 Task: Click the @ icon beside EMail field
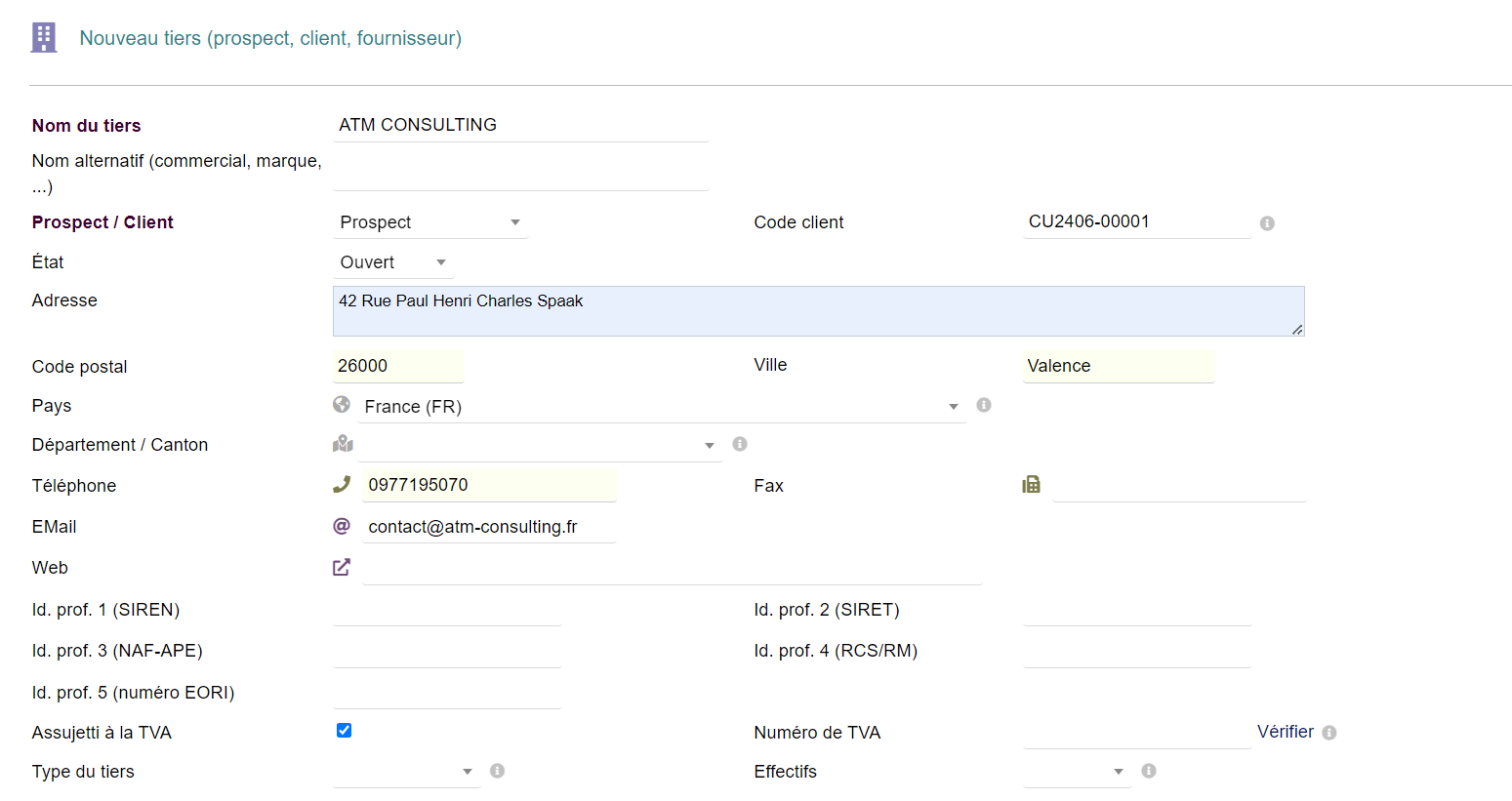(x=342, y=526)
